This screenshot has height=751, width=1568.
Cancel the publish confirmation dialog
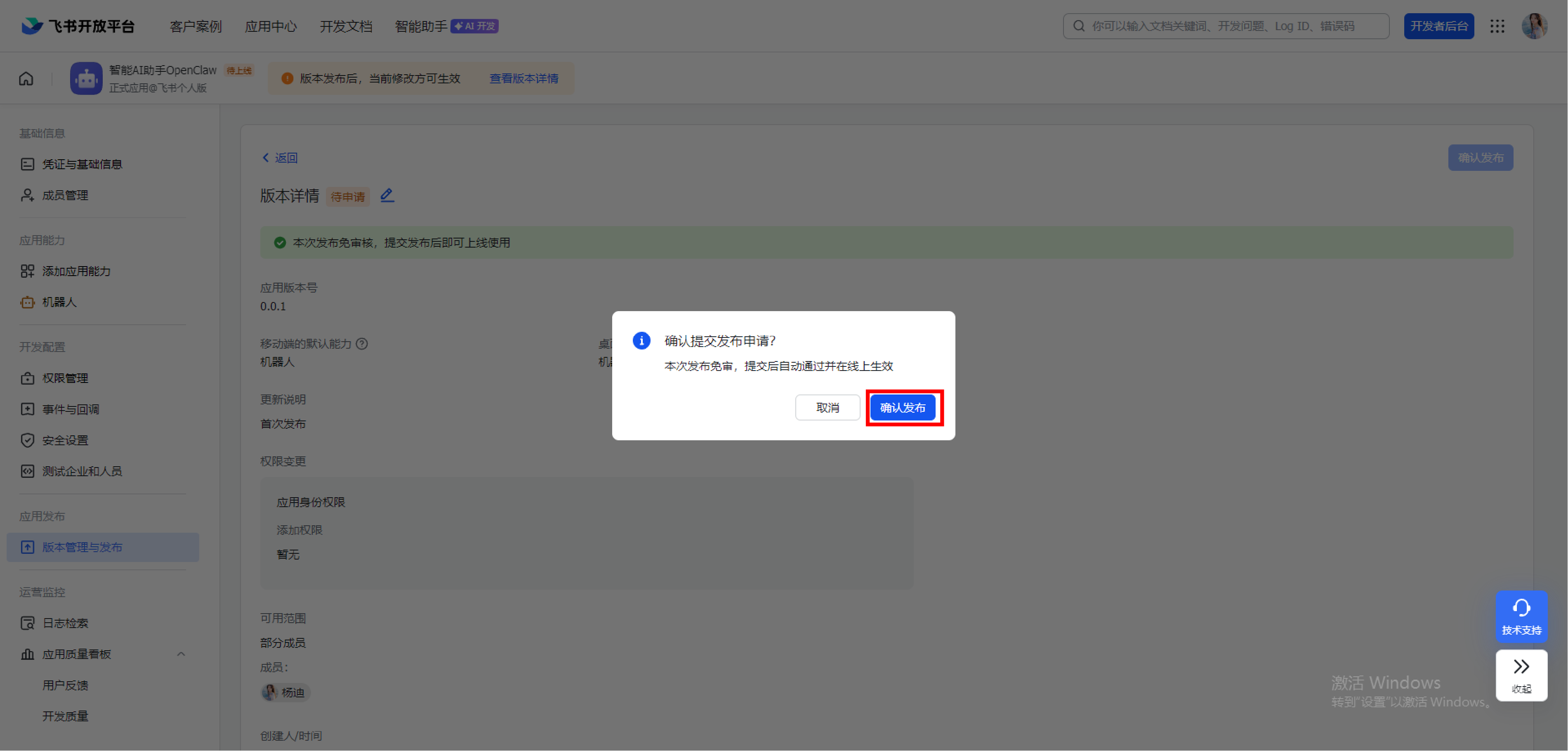(827, 407)
